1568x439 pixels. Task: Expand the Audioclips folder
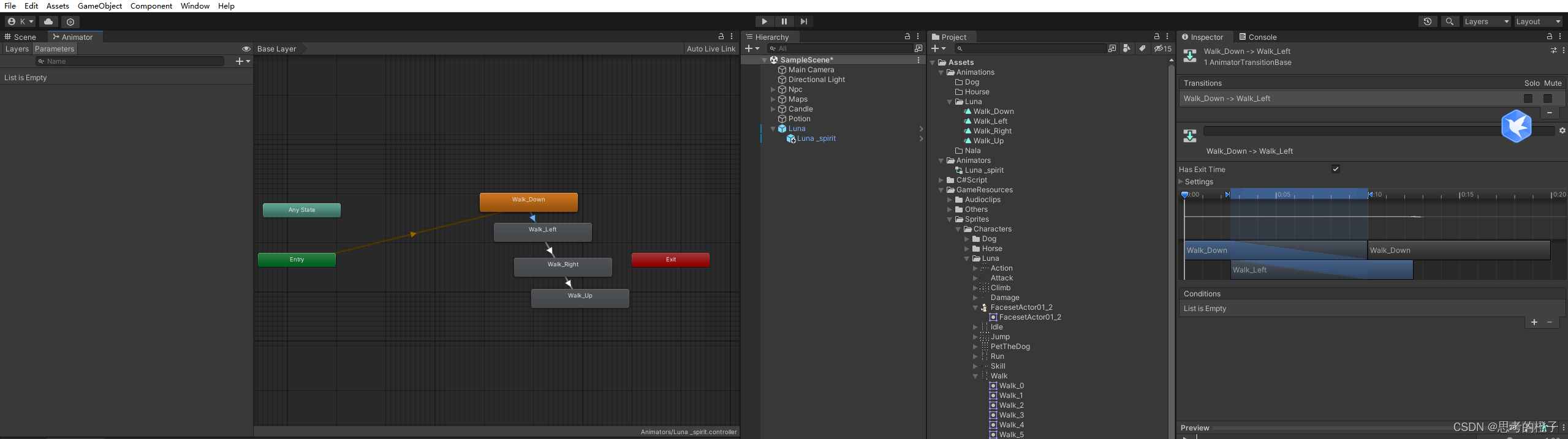point(950,200)
